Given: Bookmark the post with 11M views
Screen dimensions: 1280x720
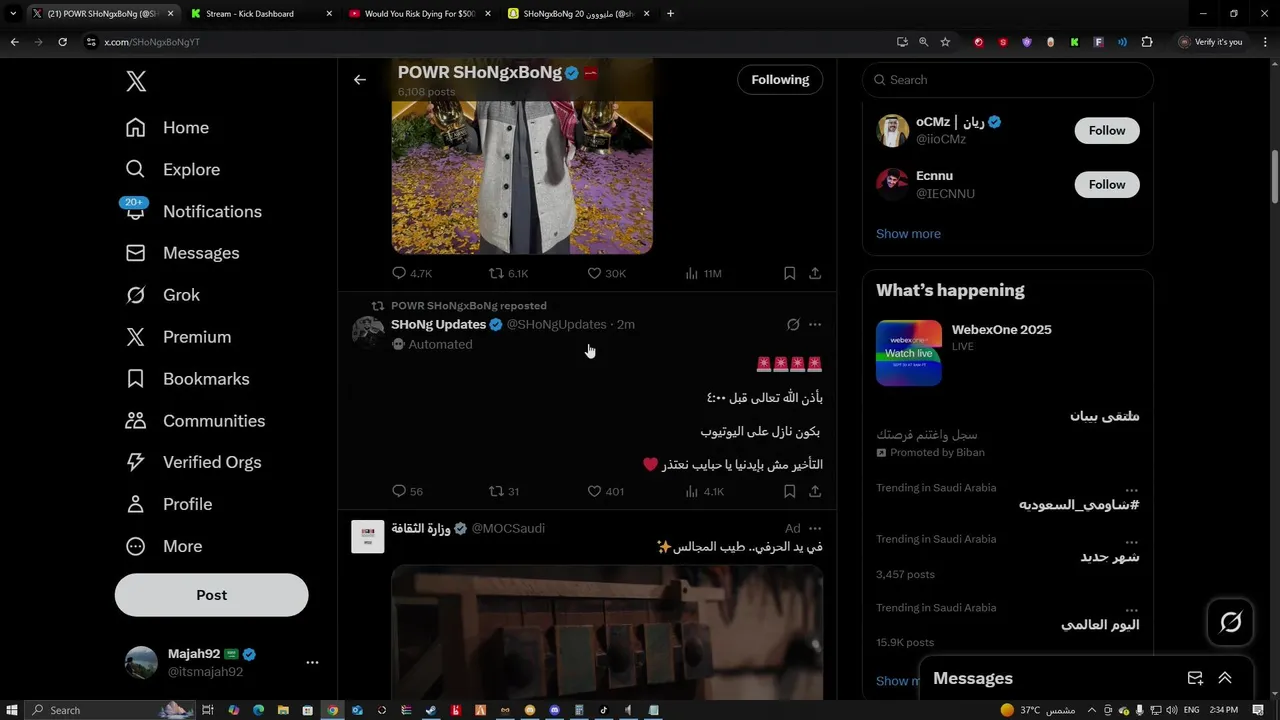Looking at the screenshot, I should point(789,273).
